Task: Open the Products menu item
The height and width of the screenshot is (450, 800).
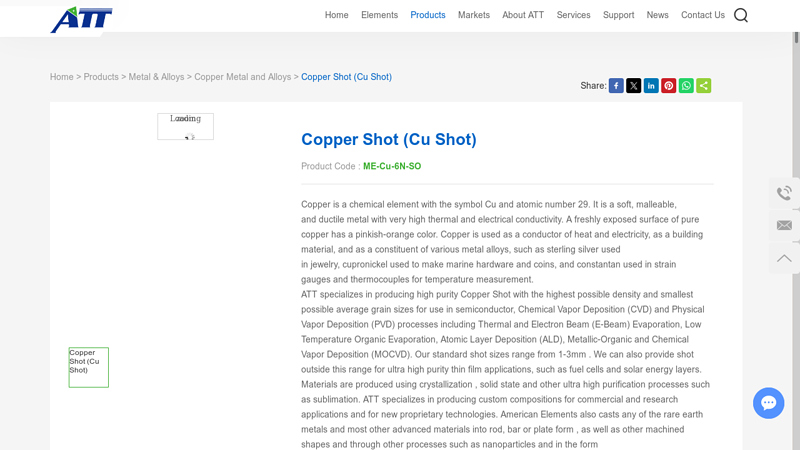Action: coord(428,15)
